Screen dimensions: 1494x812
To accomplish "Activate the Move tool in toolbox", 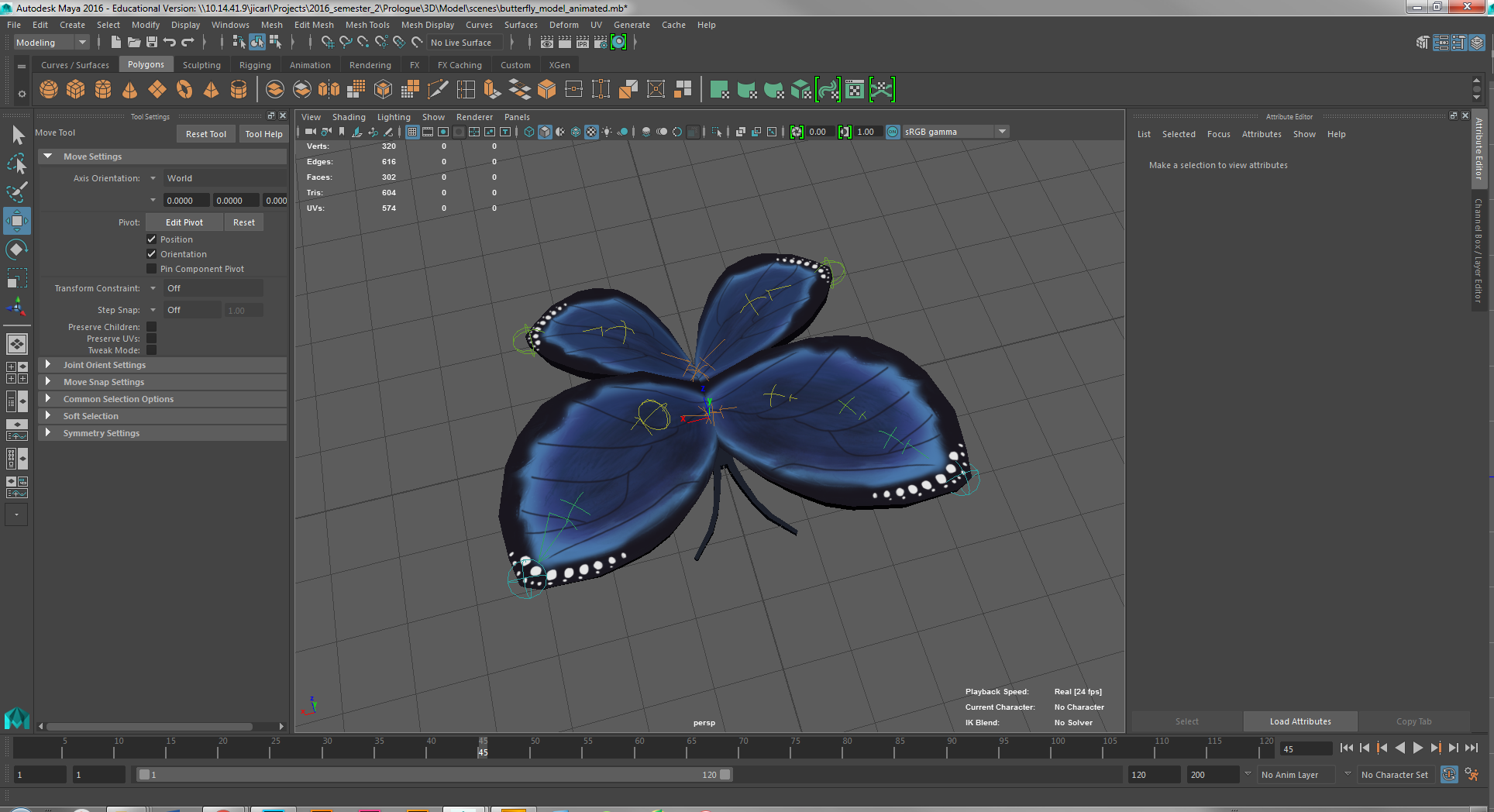I will click(17, 221).
